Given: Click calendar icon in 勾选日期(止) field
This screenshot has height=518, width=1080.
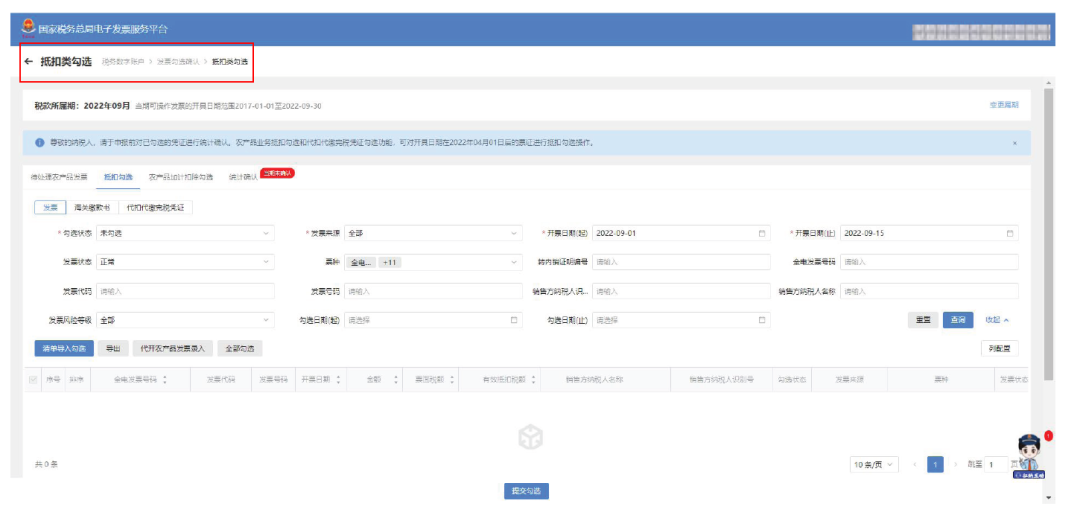Looking at the screenshot, I should point(762,320).
